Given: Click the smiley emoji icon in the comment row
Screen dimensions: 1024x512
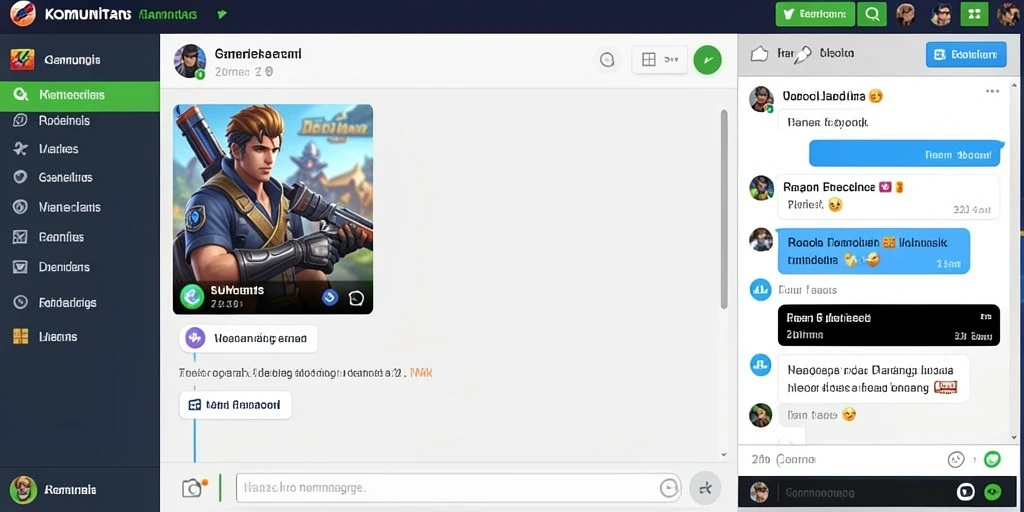Looking at the screenshot, I should click(956, 460).
